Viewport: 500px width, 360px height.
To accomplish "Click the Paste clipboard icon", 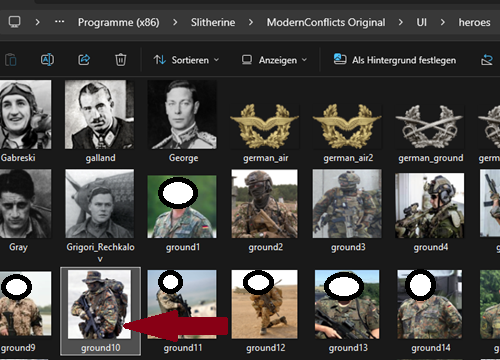I will tap(11, 60).
